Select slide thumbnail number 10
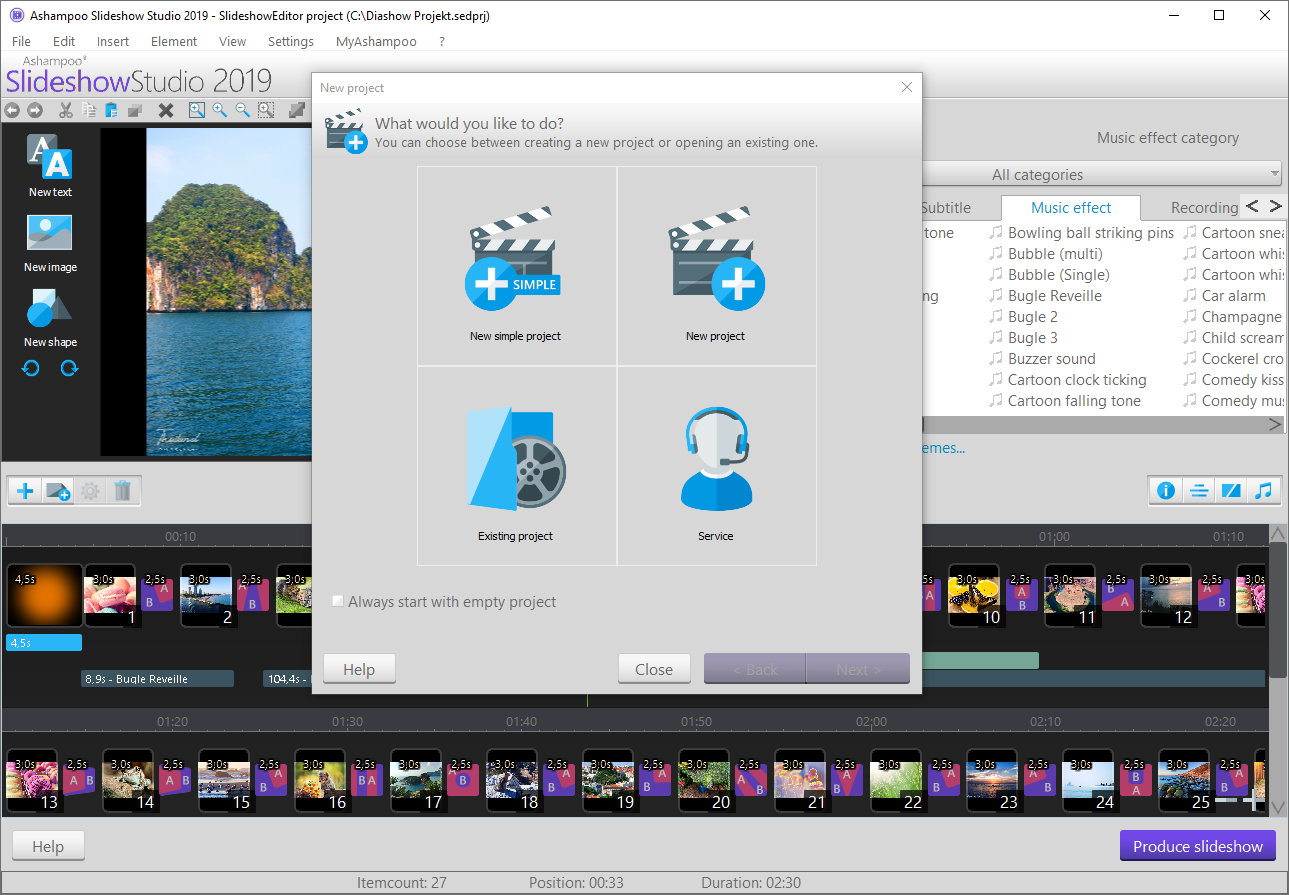This screenshot has width=1289, height=895. pos(974,595)
